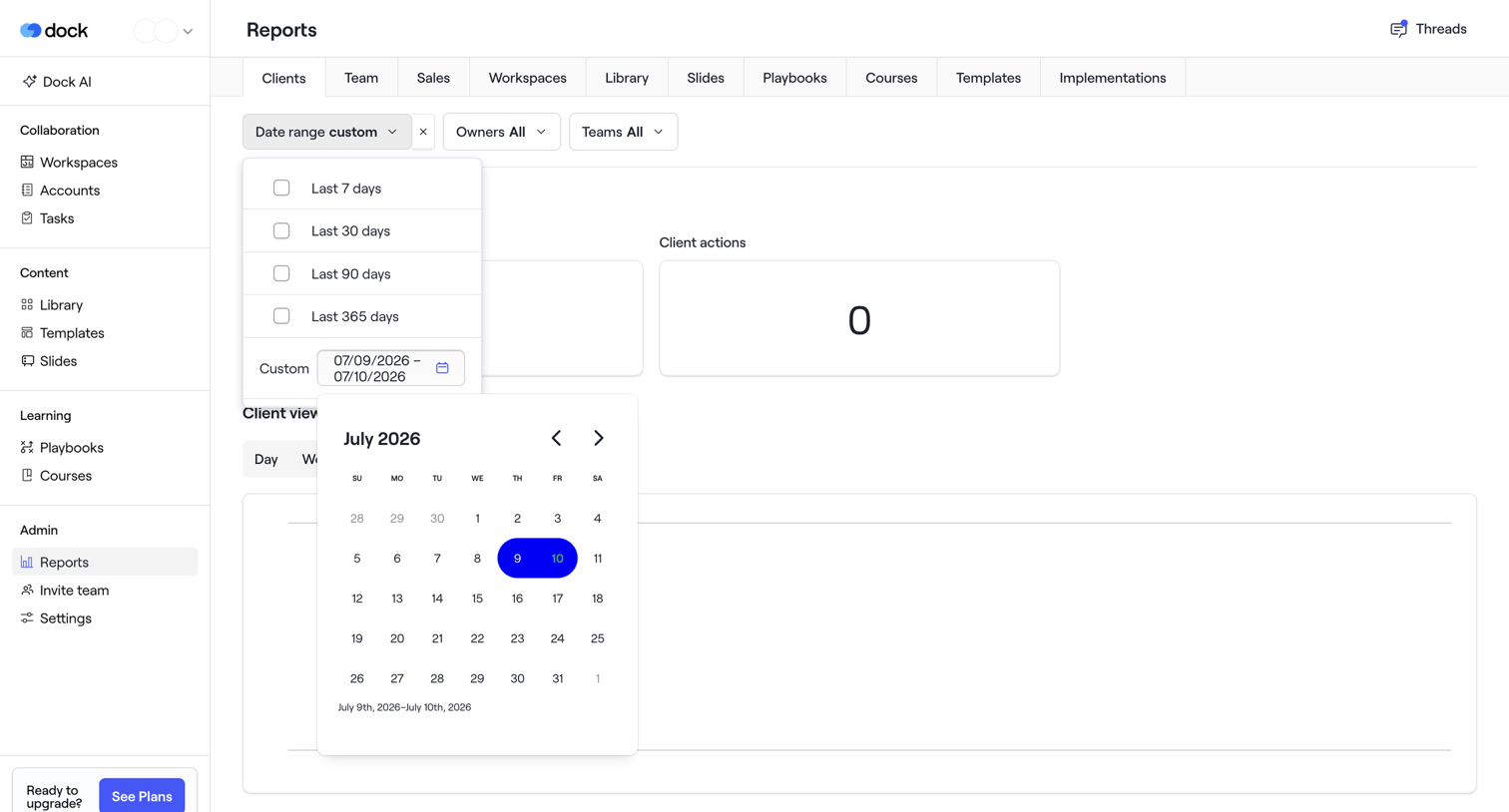Go to next month in calendar
The width and height of the screenshot is (1509, 812).
(599, 438)
